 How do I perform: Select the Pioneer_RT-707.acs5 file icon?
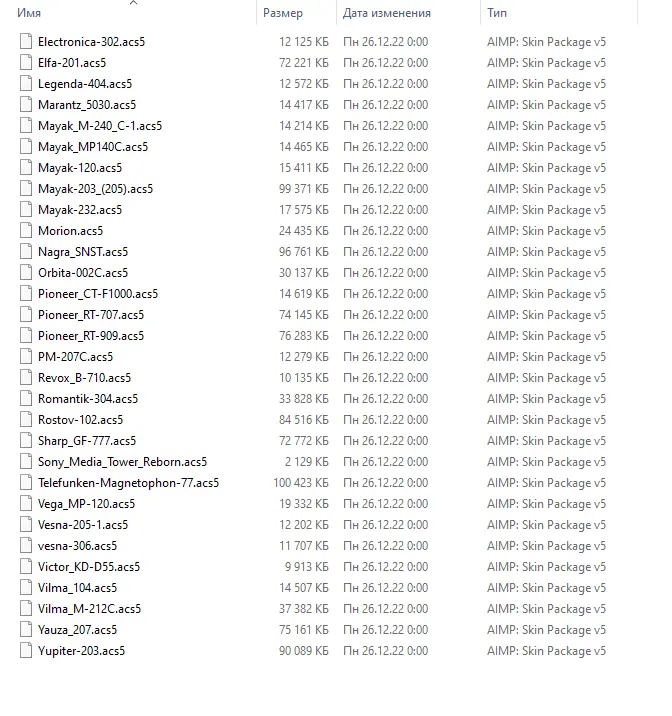coord(26,315)
